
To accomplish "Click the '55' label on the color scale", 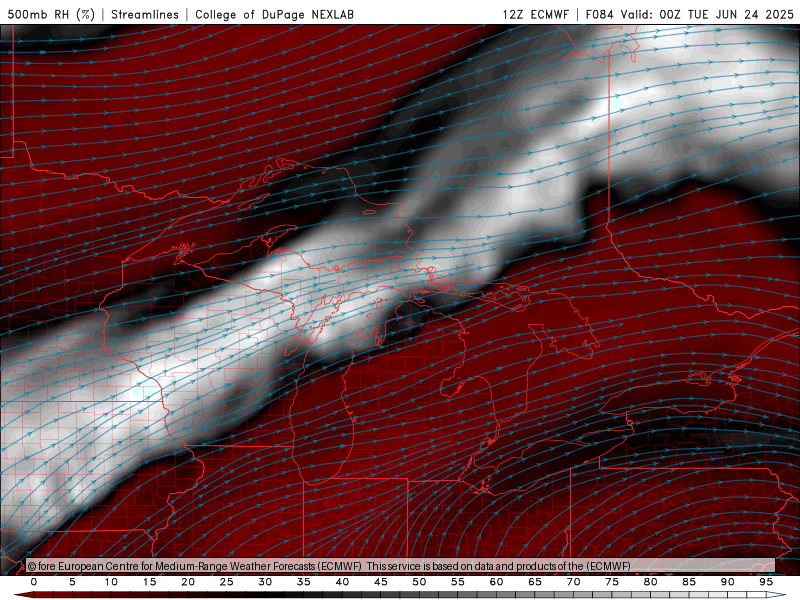I will coord(458,582).
